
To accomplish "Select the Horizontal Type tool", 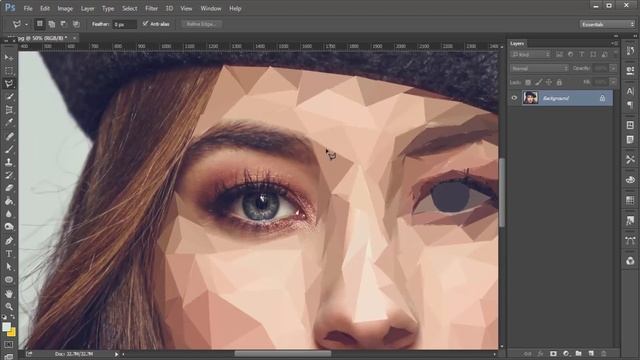I will coord(9,254).
